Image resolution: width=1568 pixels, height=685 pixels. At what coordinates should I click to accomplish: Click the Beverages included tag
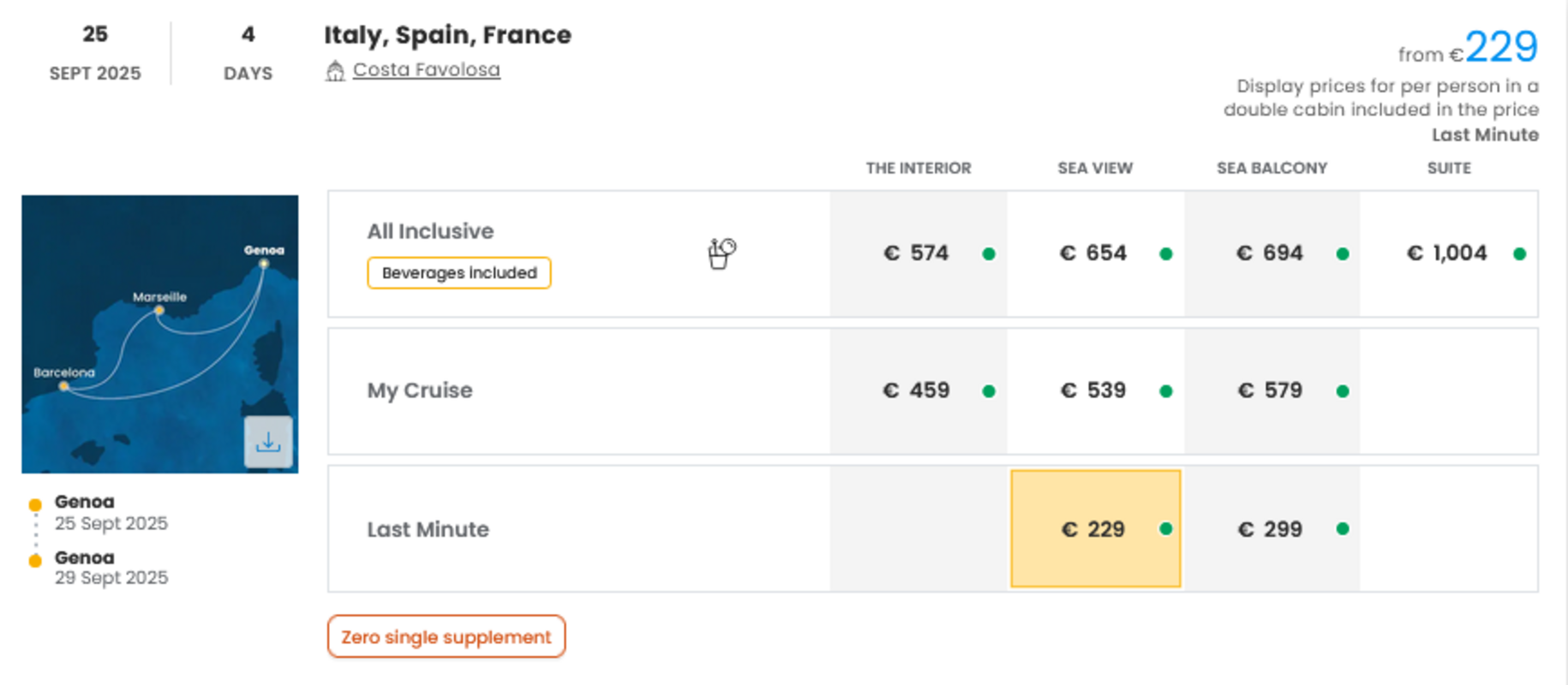pos(459,273)
